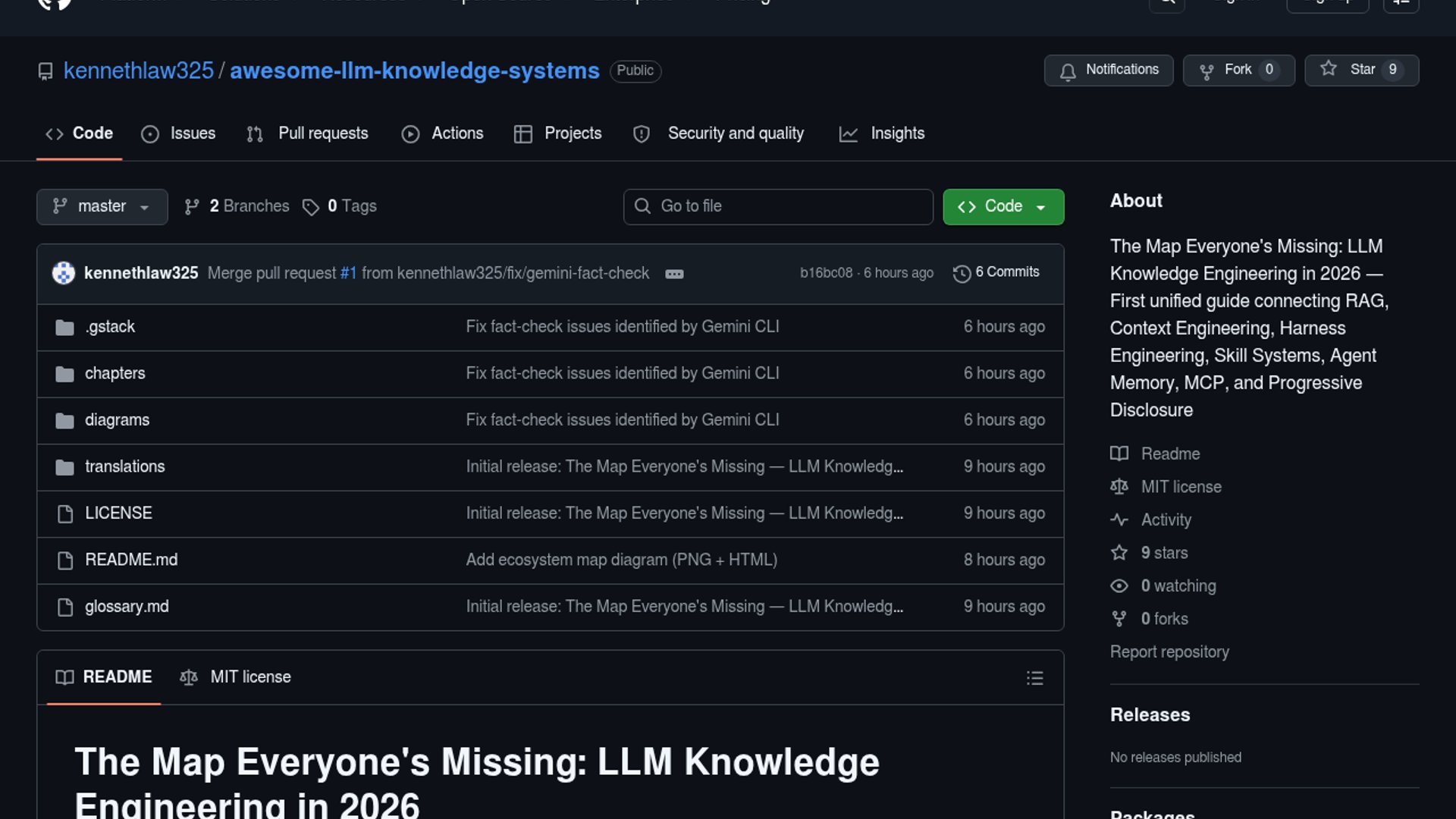Select the MIT license tab in README

(236, 677)
